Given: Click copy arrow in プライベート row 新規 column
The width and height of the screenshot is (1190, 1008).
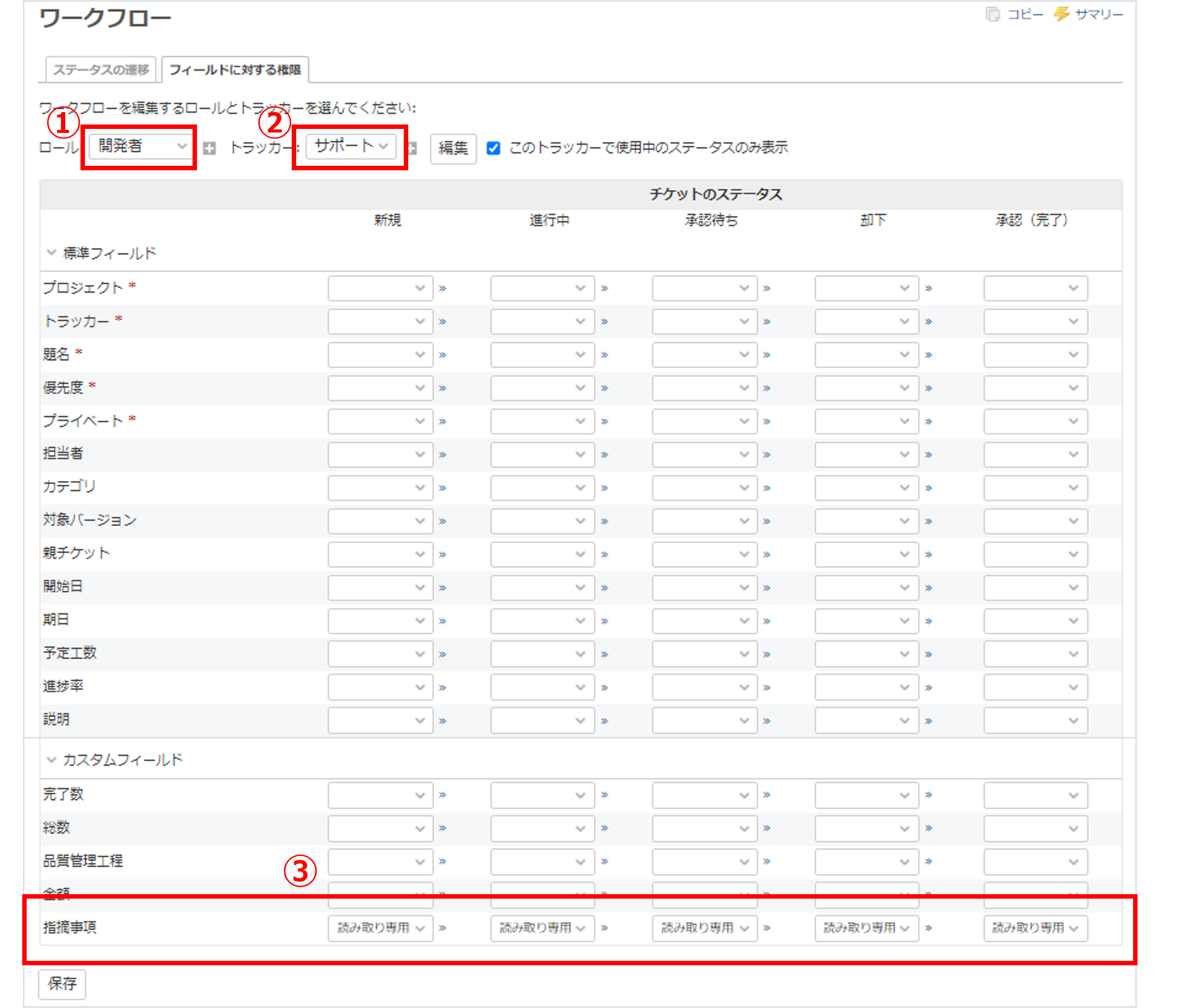Looking at the screenshot, I should 442,422.
